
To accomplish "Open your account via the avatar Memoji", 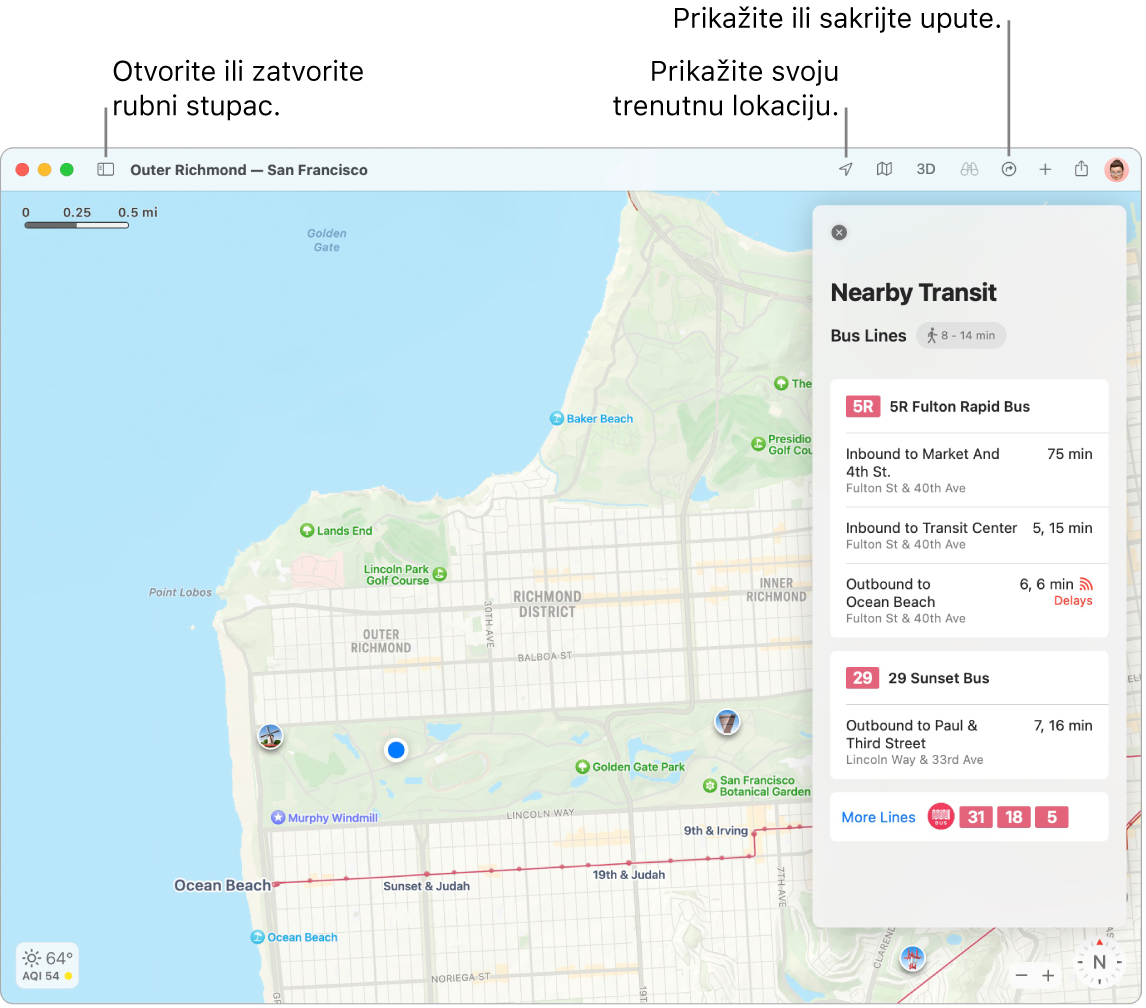I will [1115, 169].
